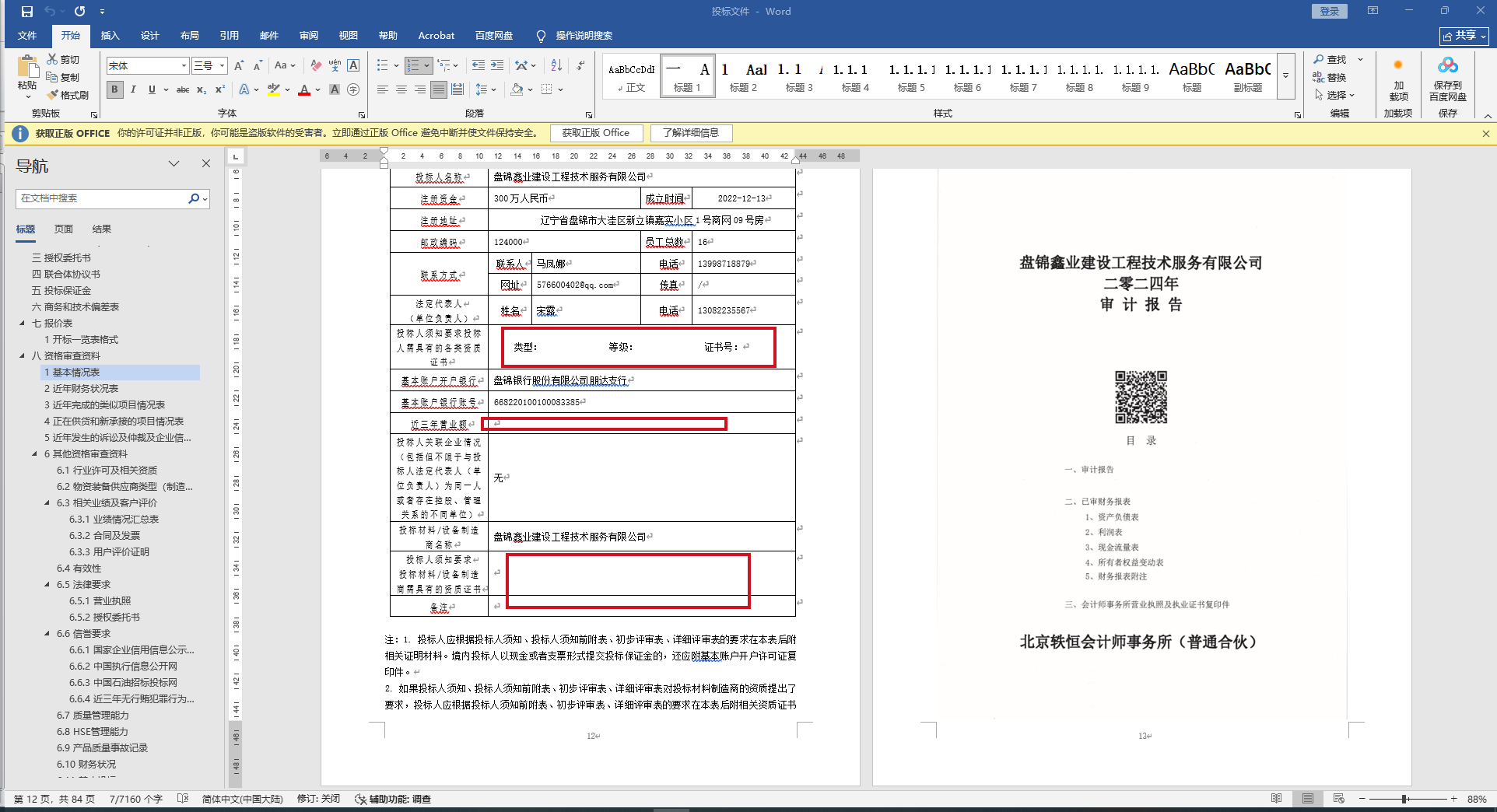Screen dimensions: 1497x812
Task: Collapse the 6.3 相关业绩及客户评价 tree node
Action: tap(47, 503)
